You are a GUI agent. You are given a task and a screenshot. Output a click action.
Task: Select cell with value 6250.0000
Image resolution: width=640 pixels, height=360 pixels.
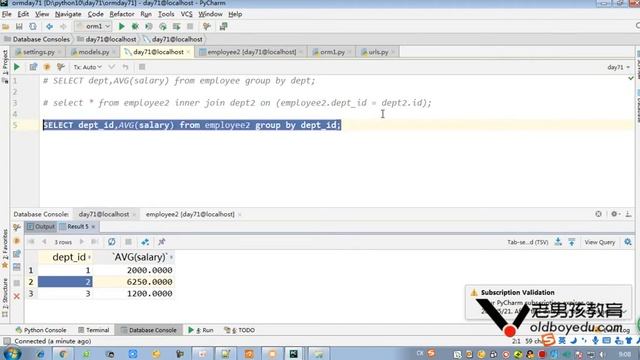coord(134,282)
